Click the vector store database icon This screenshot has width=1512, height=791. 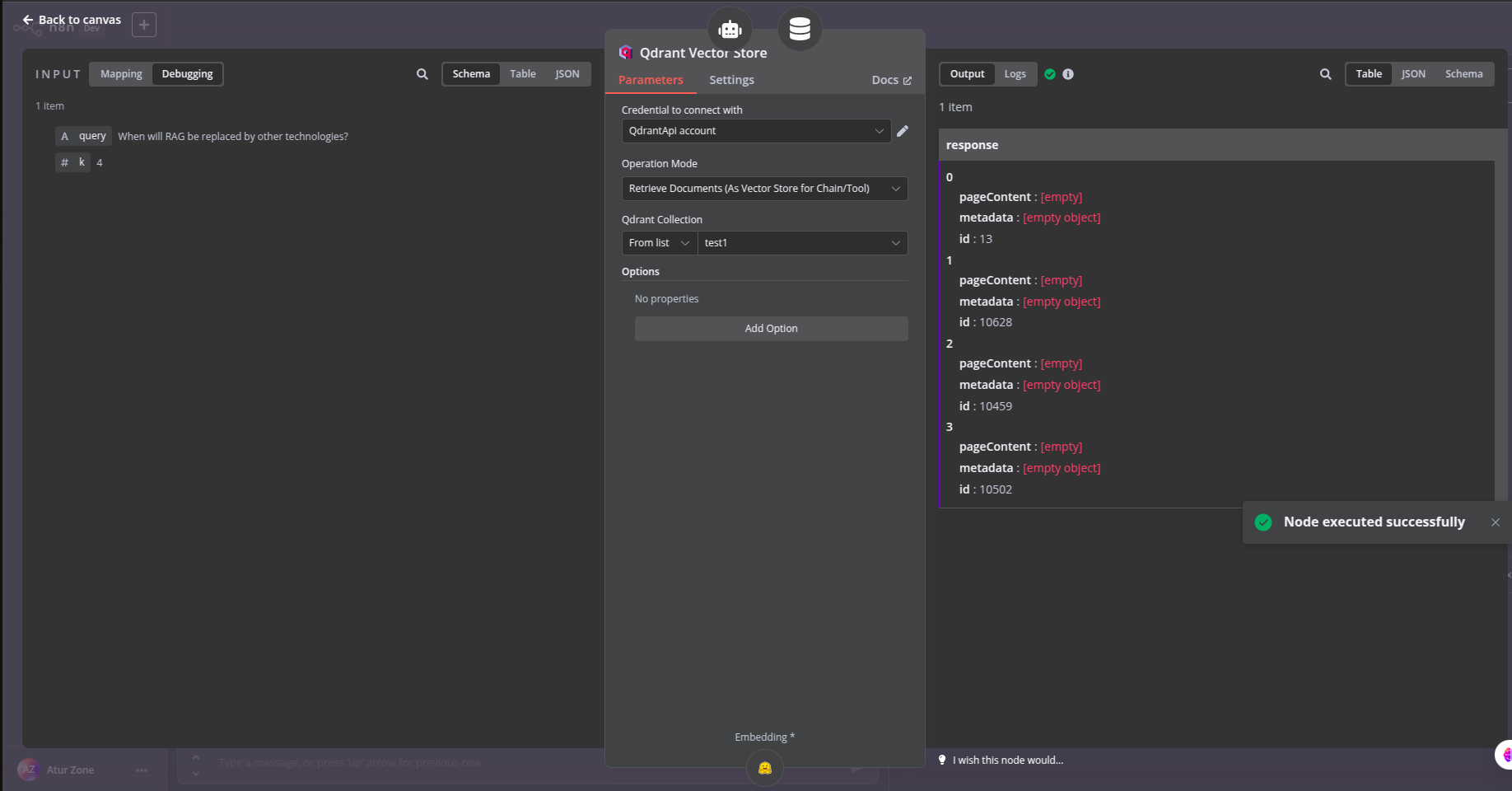pyautogui.click(x=800, y=30)
